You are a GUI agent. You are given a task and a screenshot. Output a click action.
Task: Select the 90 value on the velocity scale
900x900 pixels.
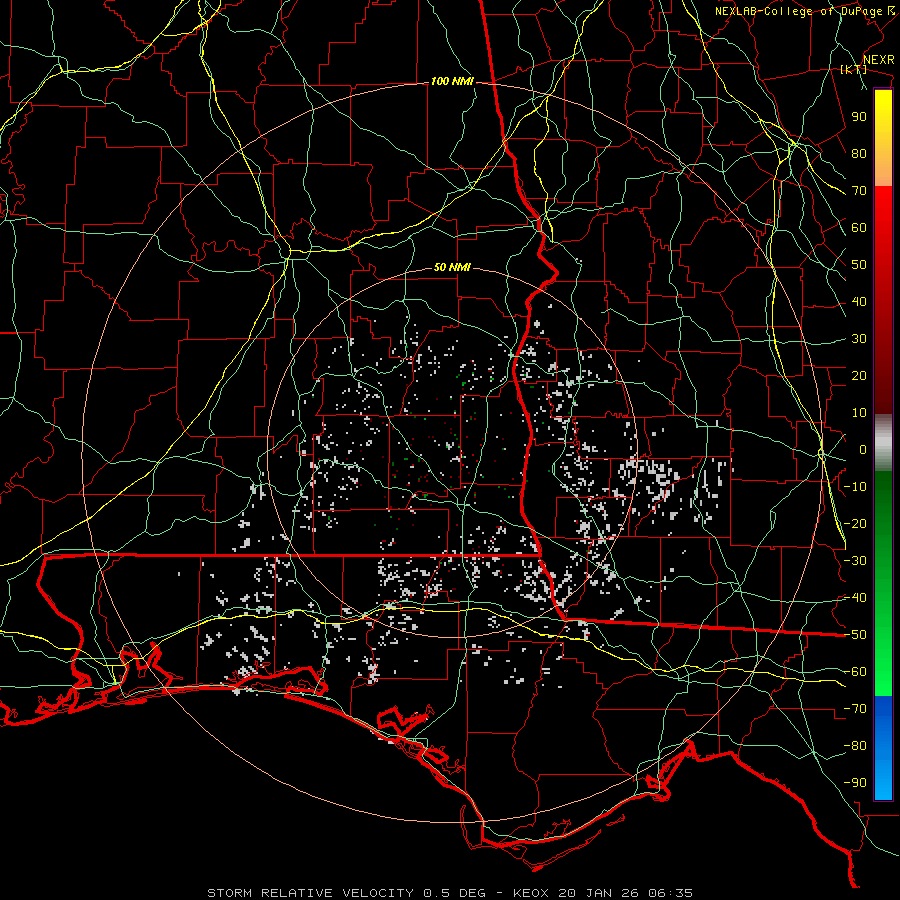tap(859, 117)
